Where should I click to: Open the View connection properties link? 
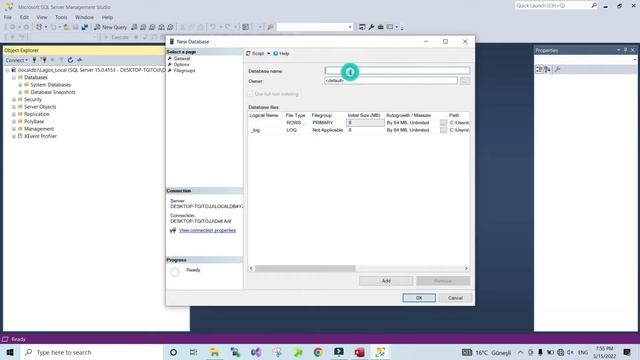click(207, 230)
